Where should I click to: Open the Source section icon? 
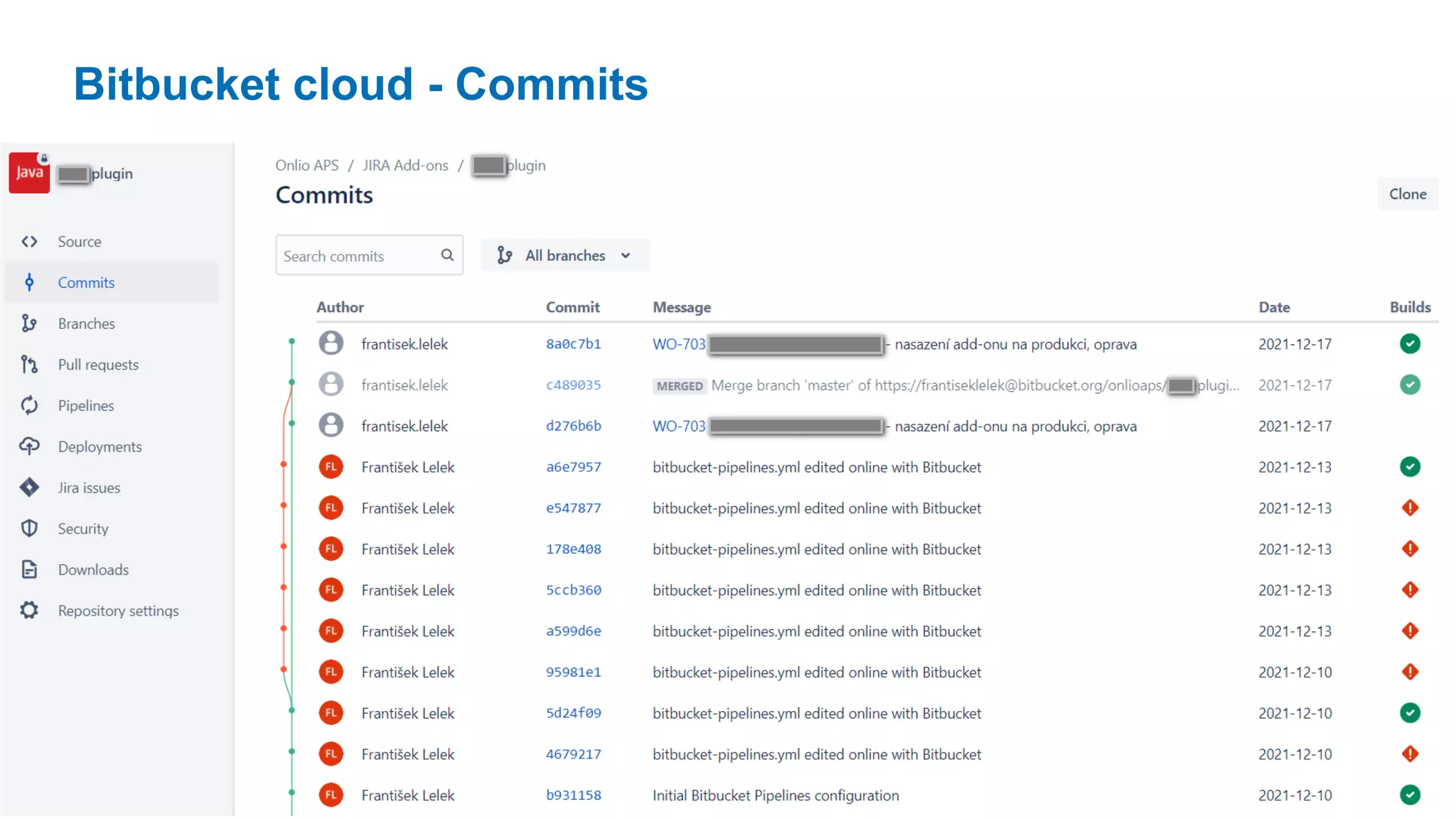[x=29, y=242]
